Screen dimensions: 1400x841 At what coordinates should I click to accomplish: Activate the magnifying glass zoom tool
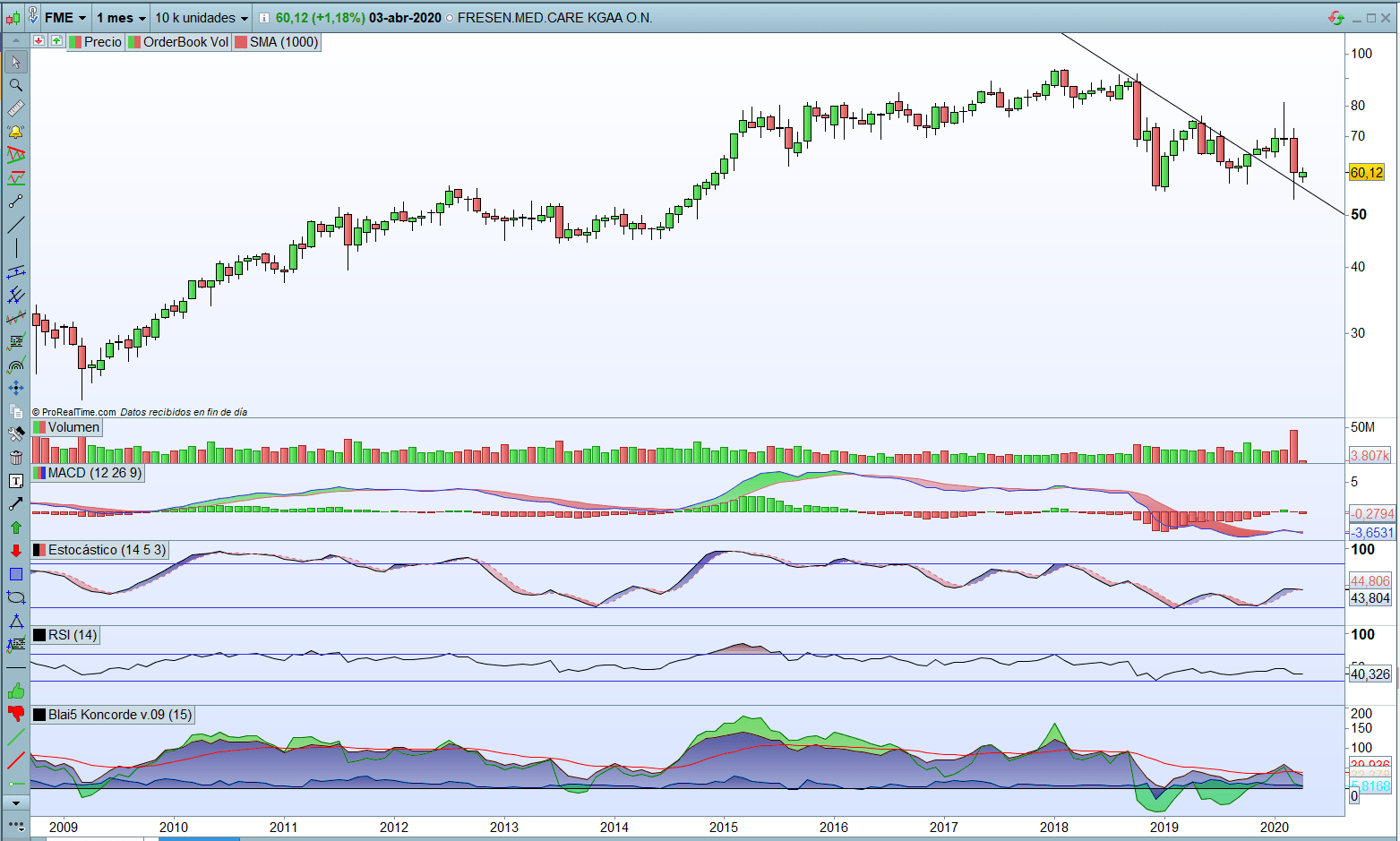pos(15,85)
